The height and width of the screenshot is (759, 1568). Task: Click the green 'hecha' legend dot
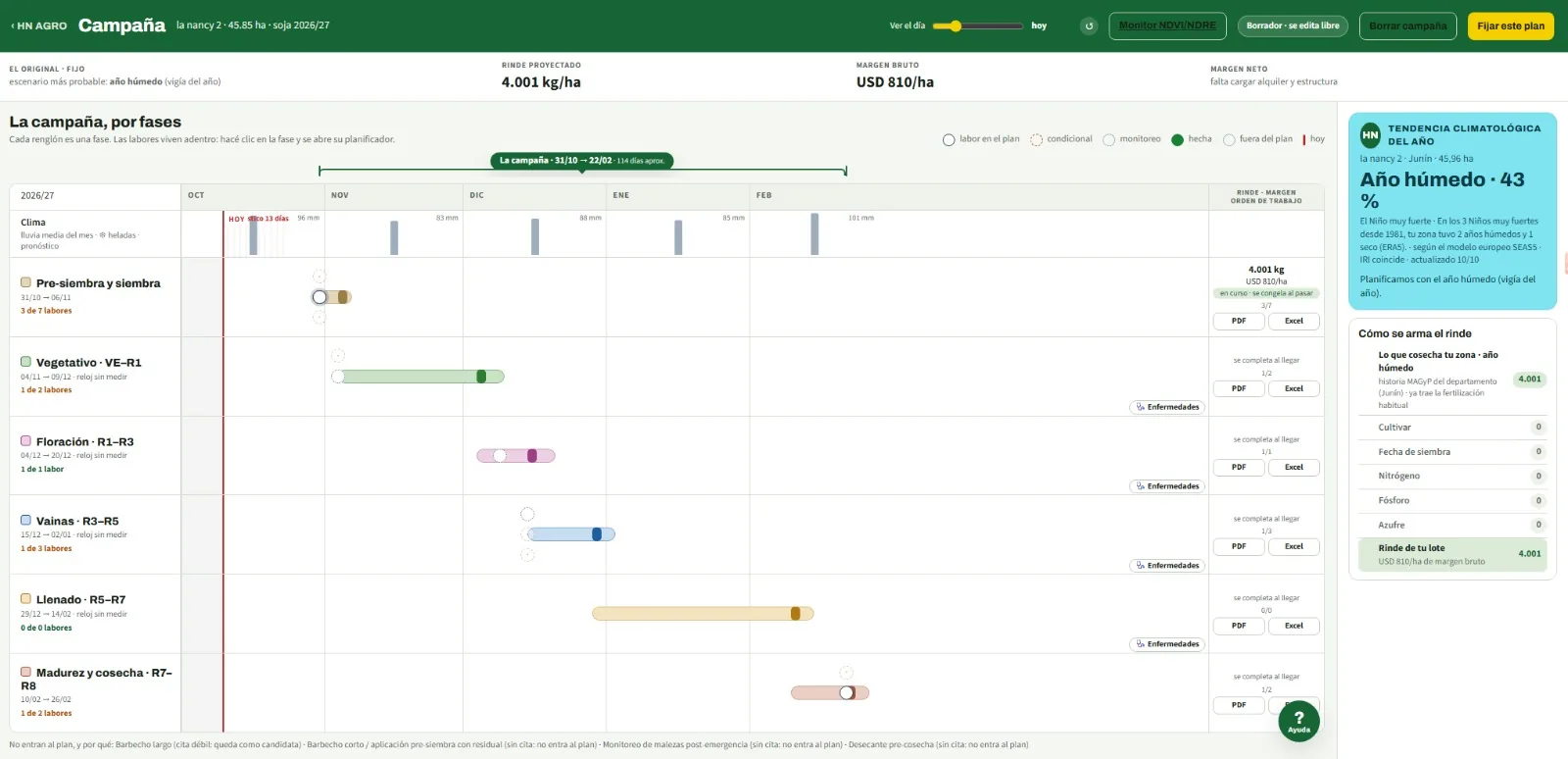(1177, 140)
